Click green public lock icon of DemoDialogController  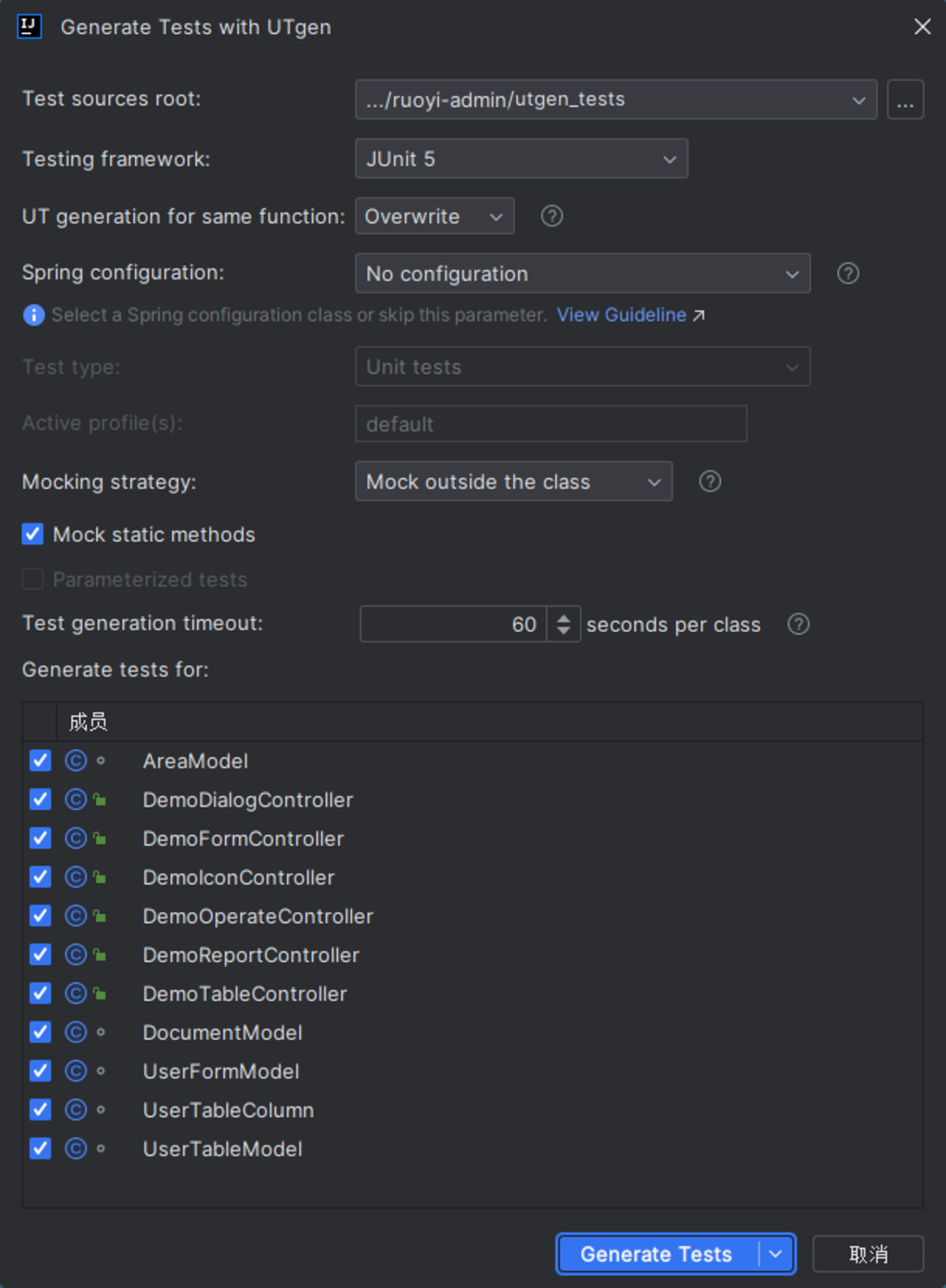[99, 799]
